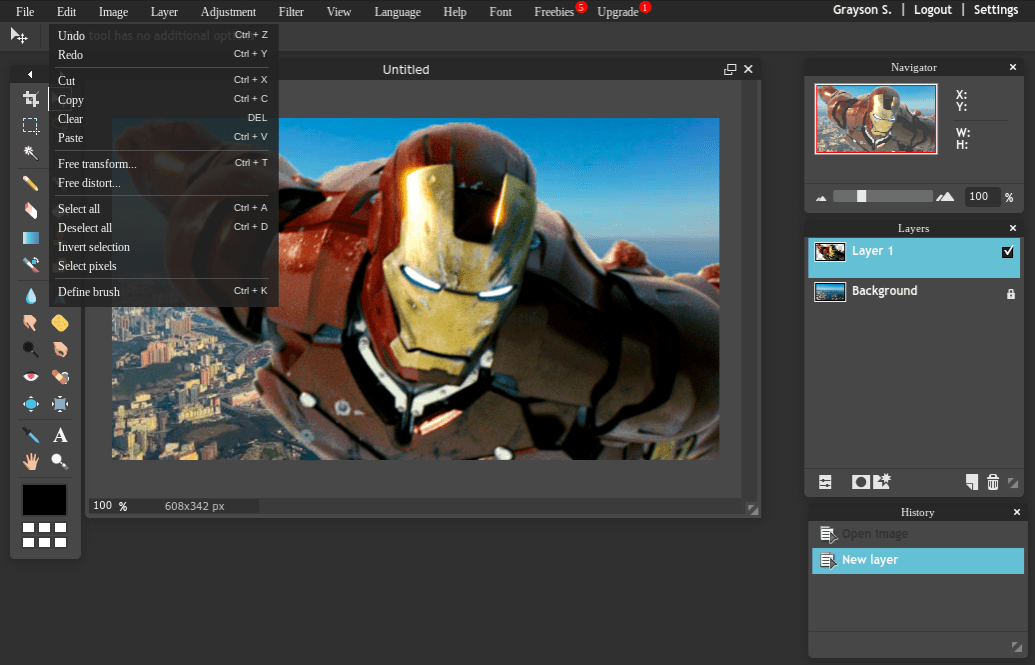Image resolution: width=1035 pixels, height=665 pixels.
Task: Toggle Layer 1 visibility checkbox
Action: [1007, 252]
